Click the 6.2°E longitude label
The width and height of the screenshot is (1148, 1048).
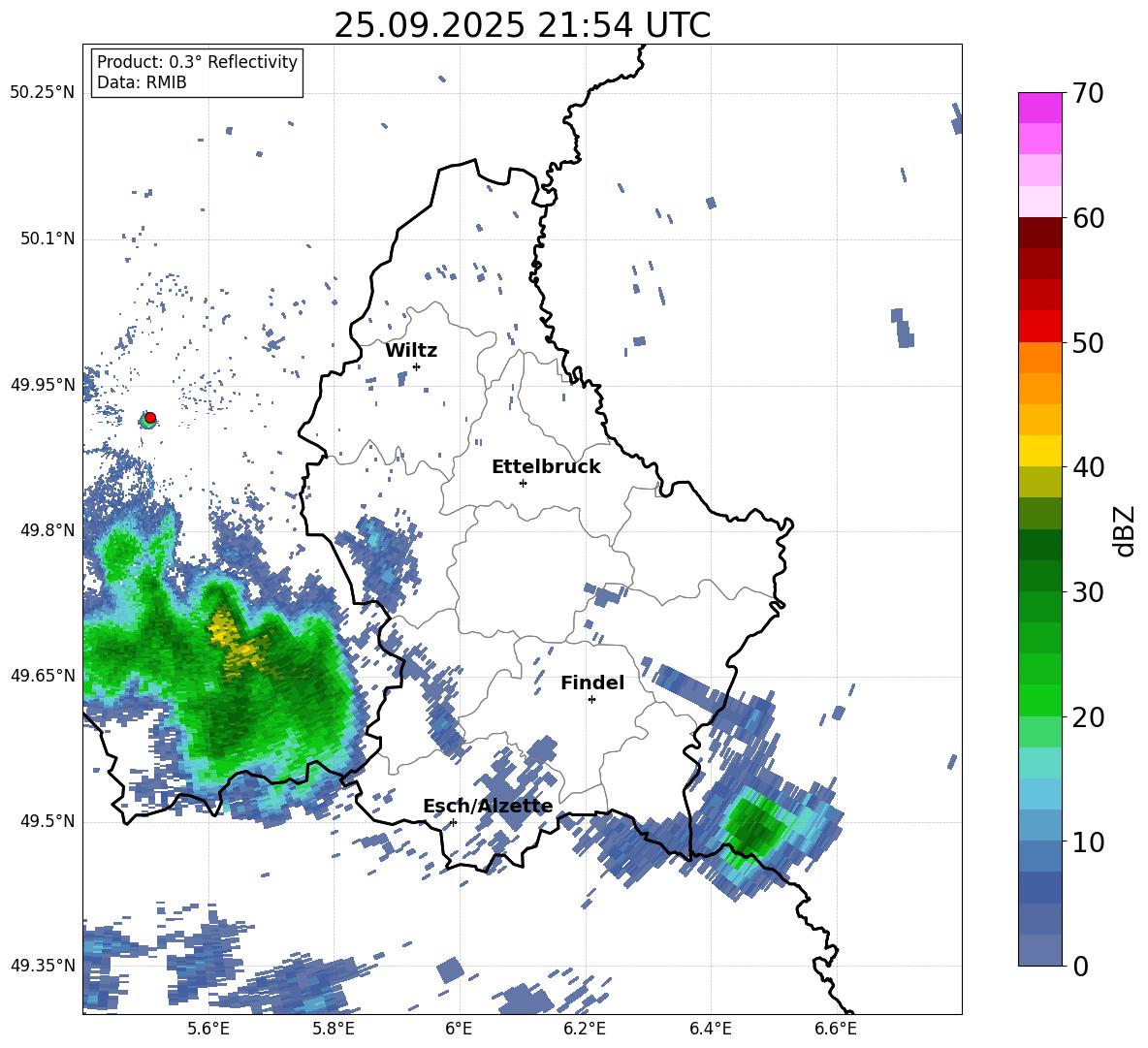point(585,1029)
